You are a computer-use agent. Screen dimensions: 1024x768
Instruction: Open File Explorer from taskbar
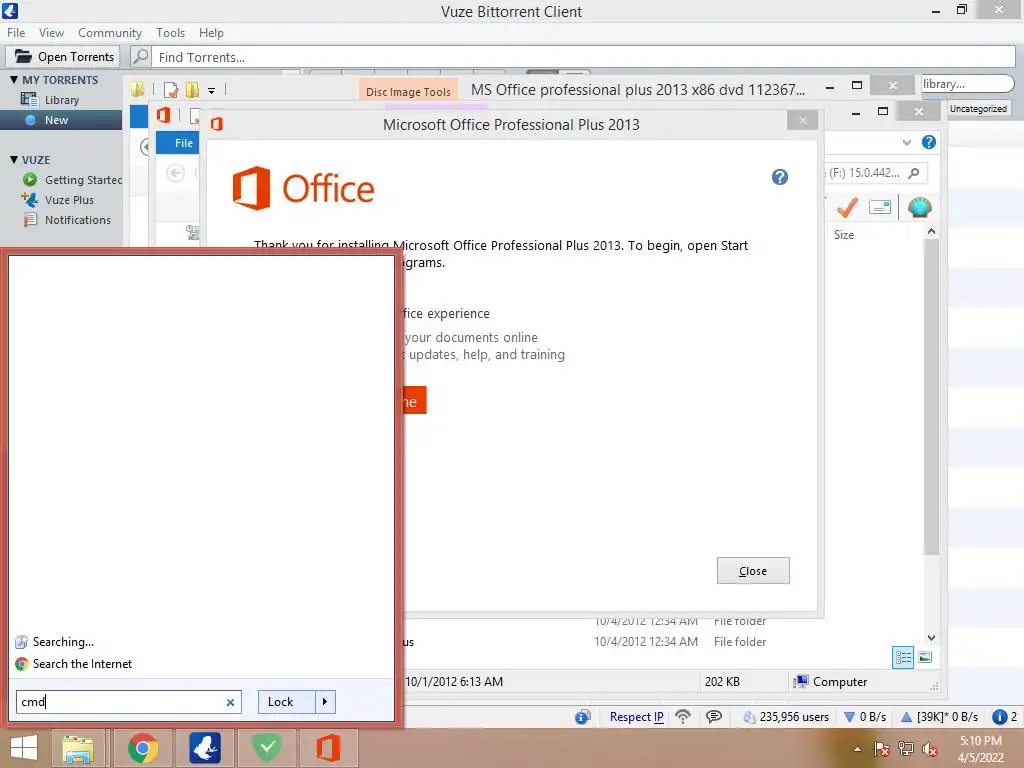pos(78,748)
